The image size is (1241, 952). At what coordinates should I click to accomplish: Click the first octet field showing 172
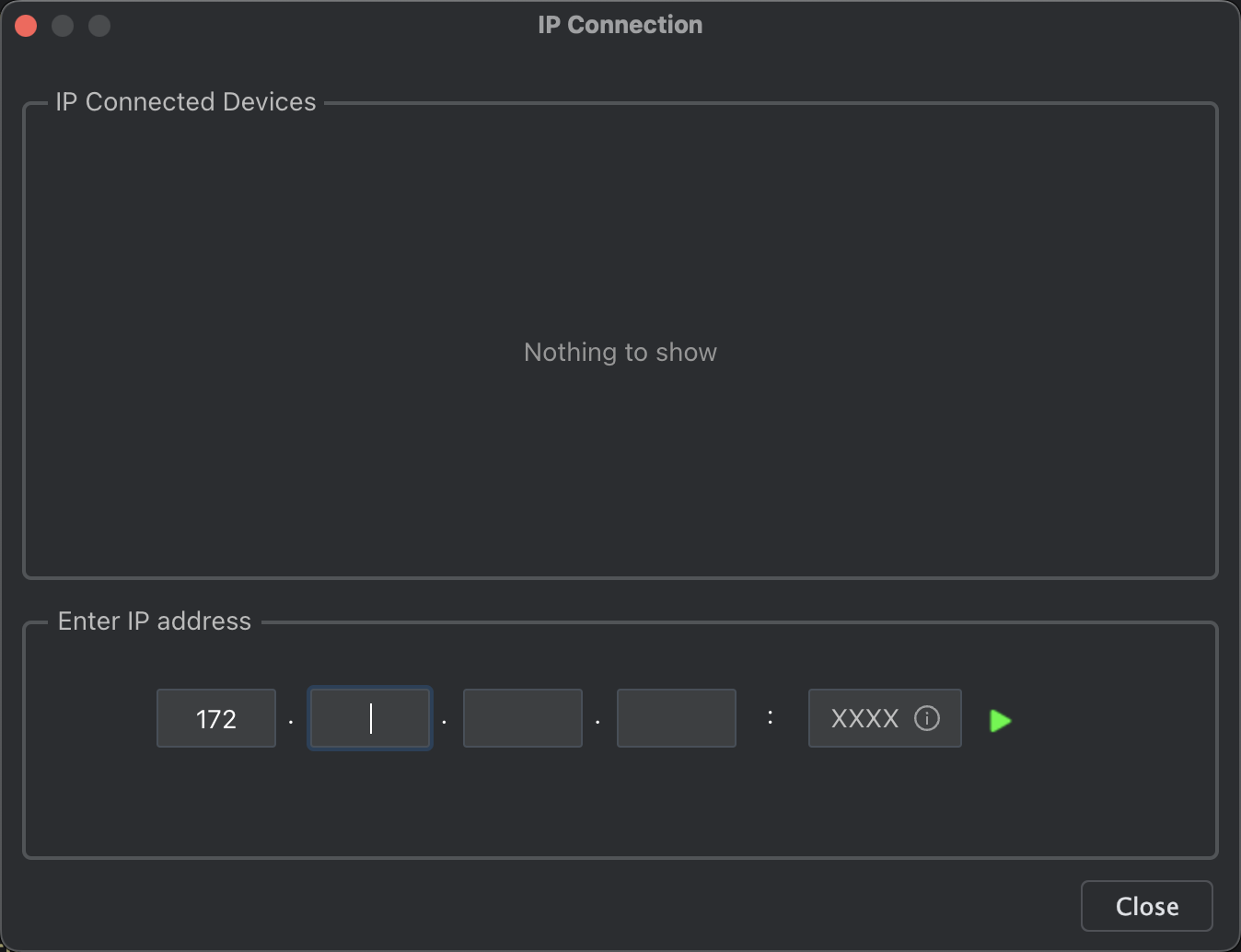click(216, 718)
